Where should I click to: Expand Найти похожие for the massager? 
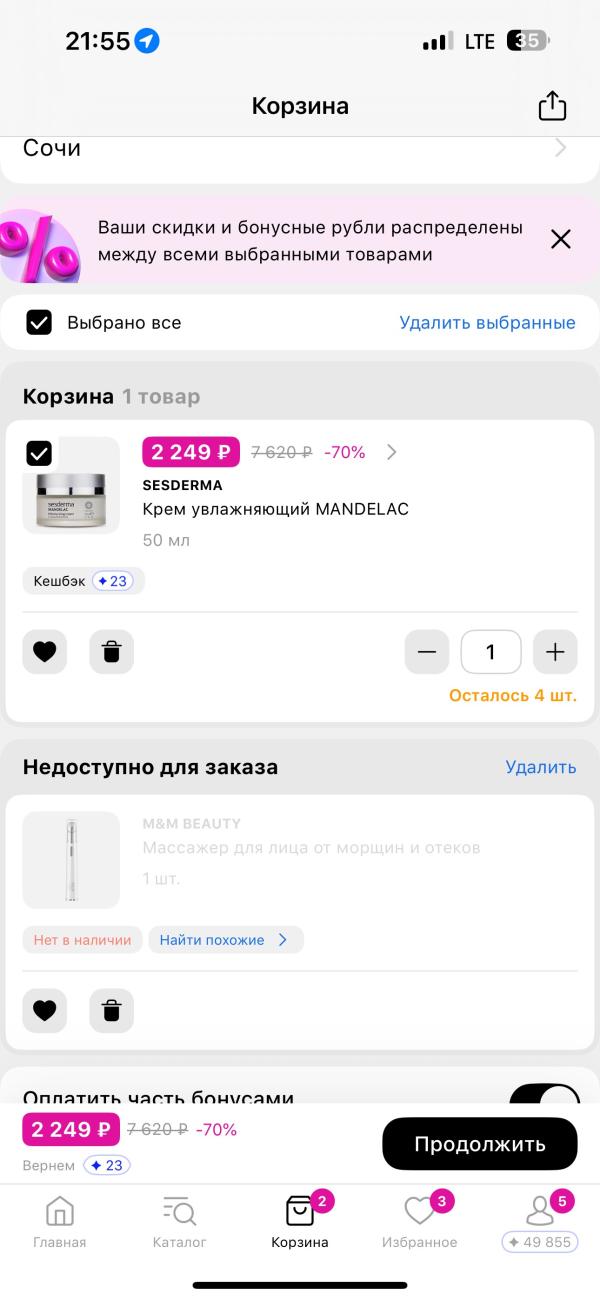coord(225,939)
